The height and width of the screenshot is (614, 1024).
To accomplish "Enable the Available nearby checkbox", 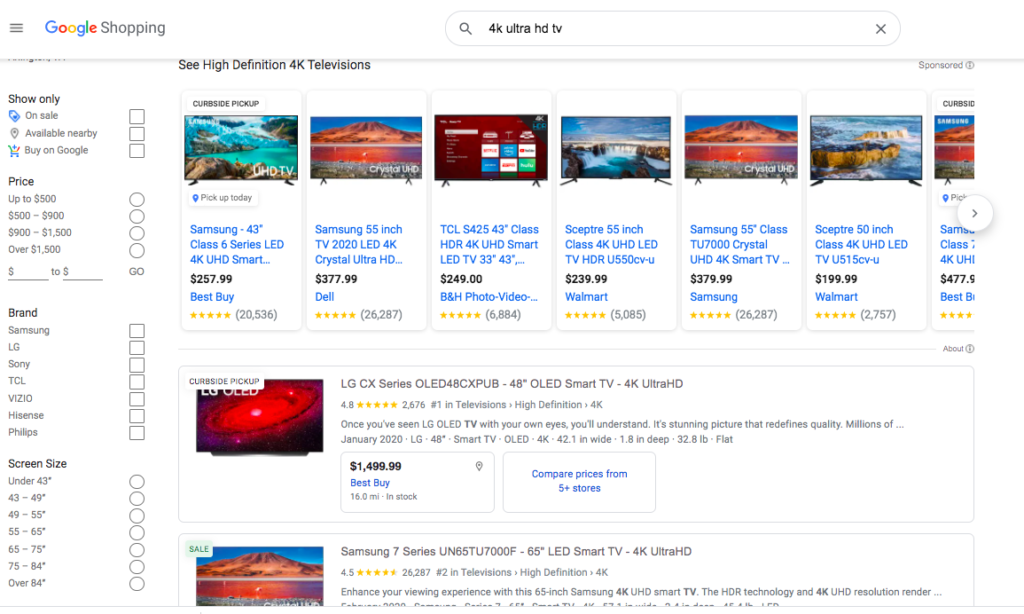I will 136,134.
